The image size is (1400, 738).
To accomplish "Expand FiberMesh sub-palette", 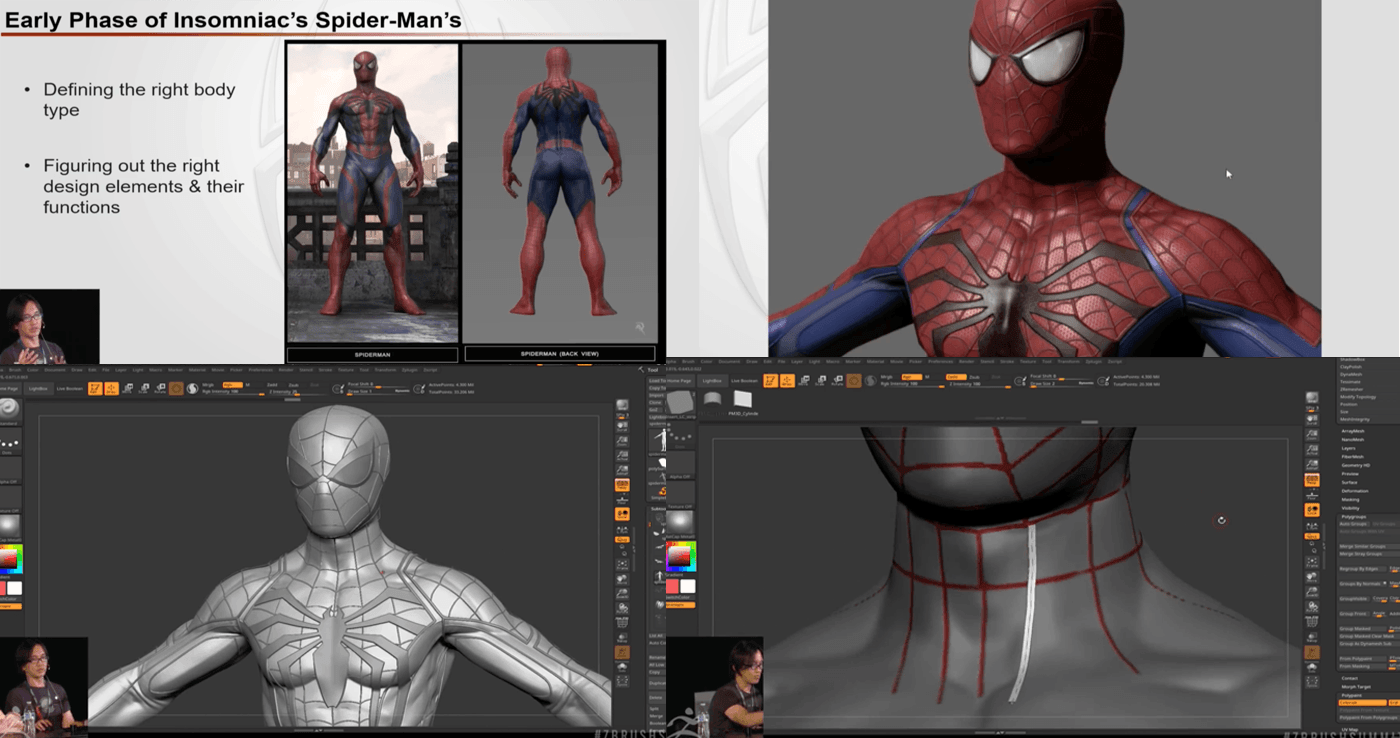I will [x=1352, y=456].
